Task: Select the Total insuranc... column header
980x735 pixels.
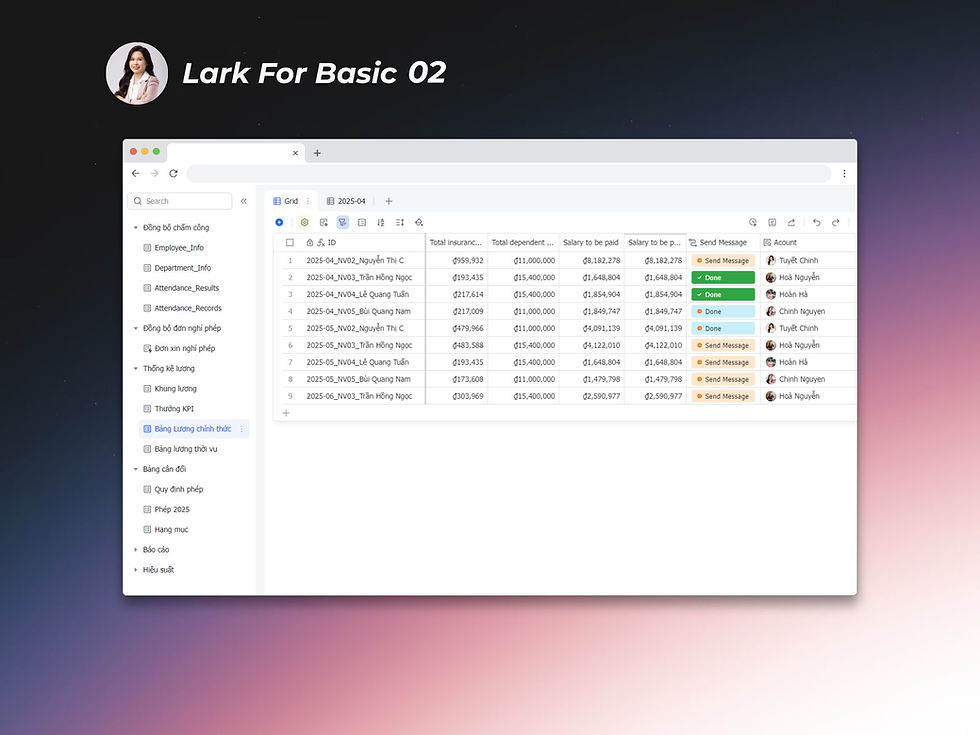Action: 456,242
